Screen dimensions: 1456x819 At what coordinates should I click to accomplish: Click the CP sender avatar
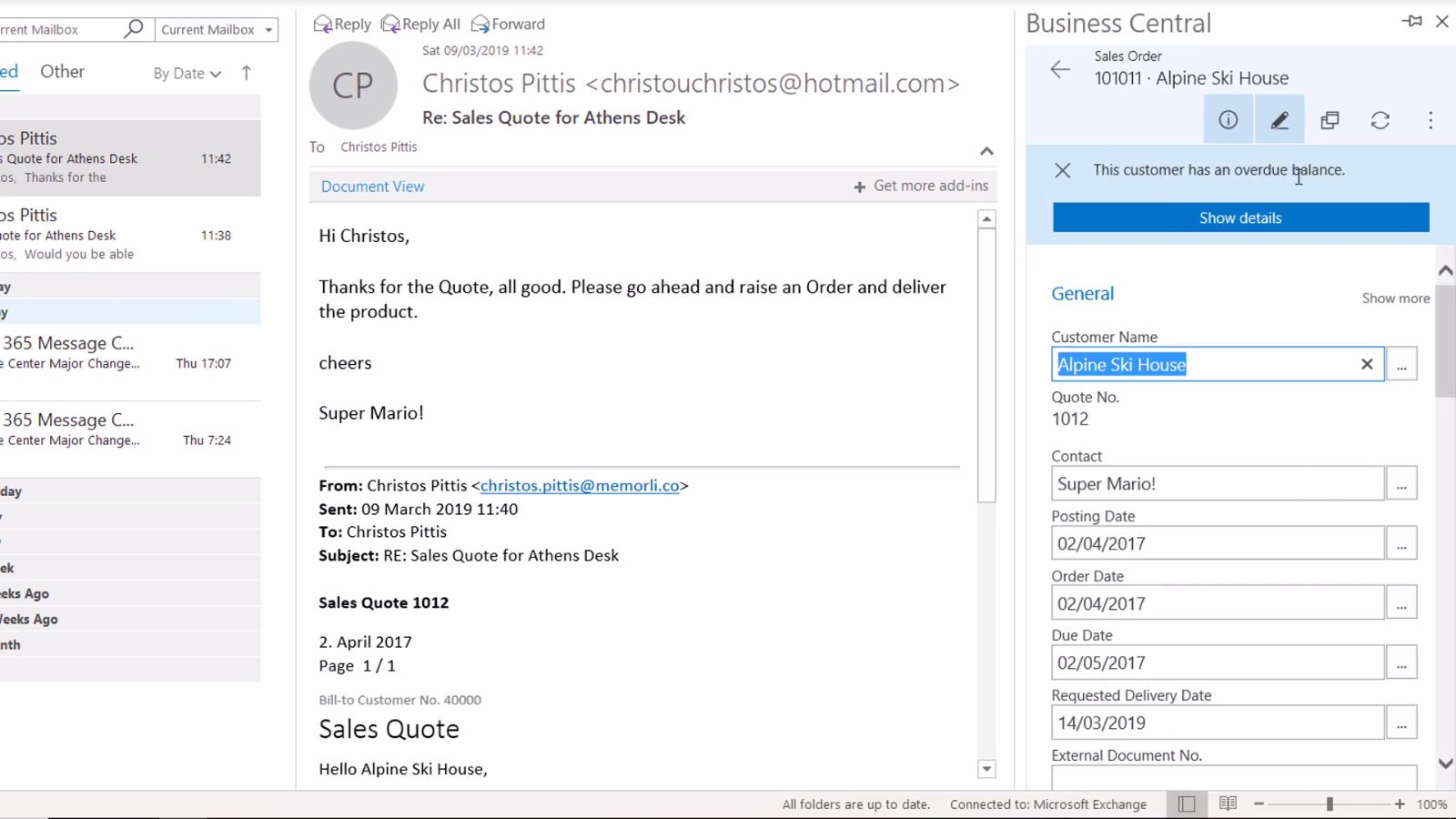click(353, 86)
